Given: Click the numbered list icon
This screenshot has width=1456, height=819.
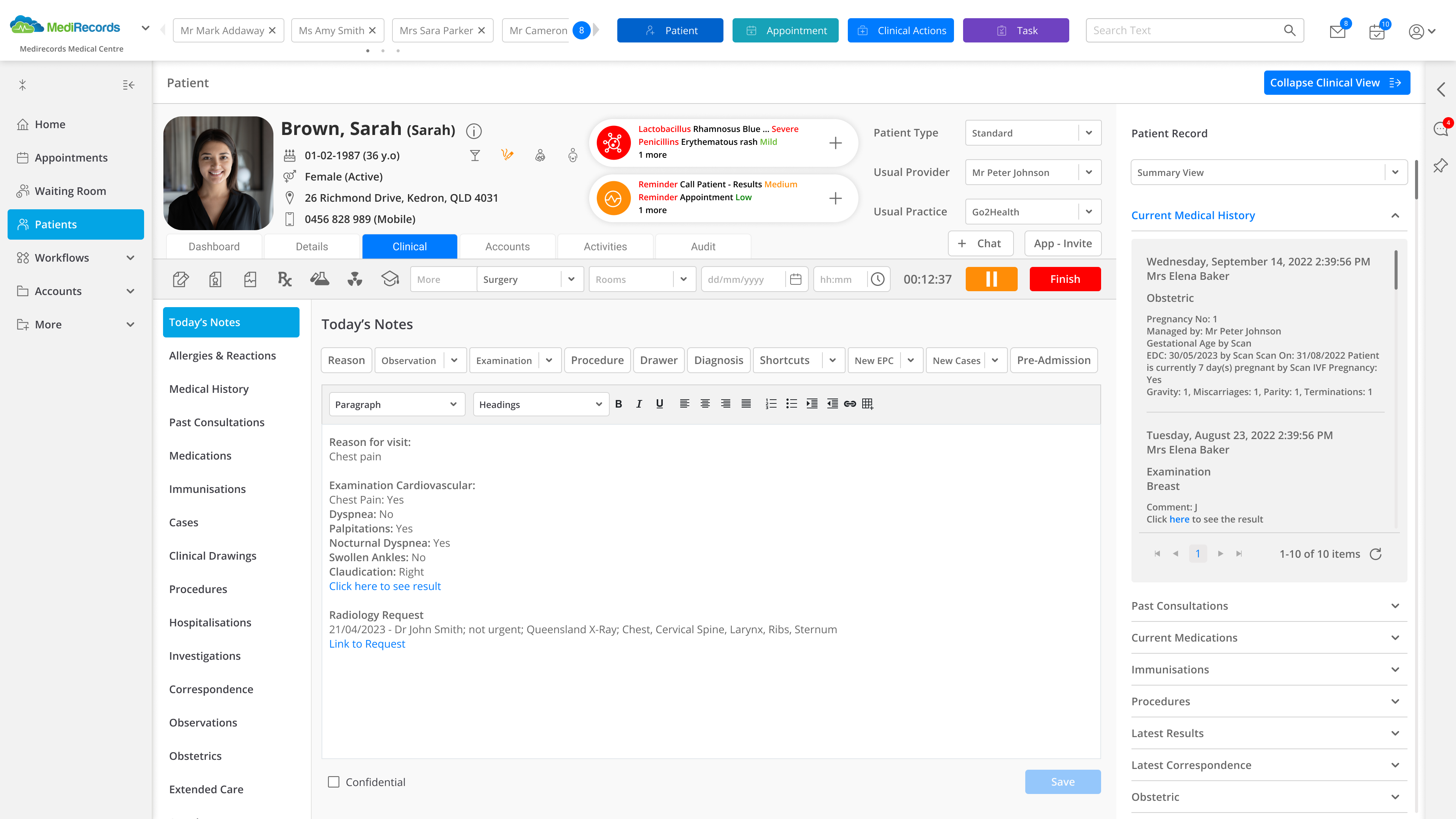Looking at the screenshot, I should [x=770, y=403].
